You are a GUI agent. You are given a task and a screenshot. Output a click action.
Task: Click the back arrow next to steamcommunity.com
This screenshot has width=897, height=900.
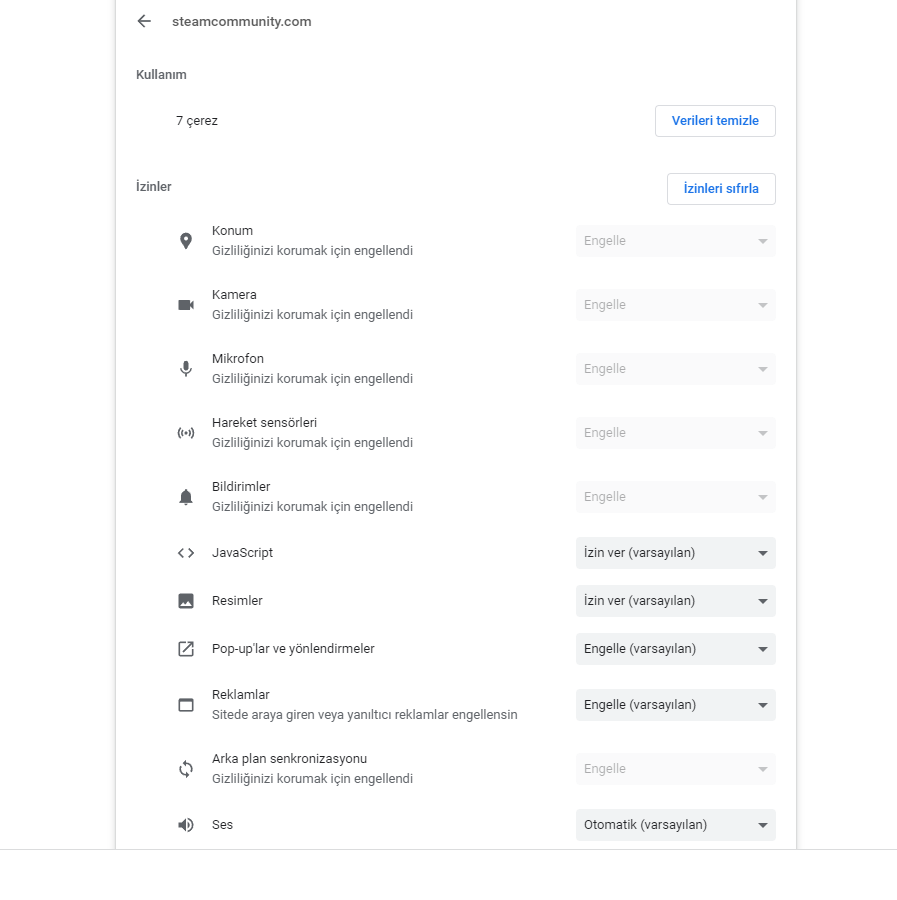(144, 21)
